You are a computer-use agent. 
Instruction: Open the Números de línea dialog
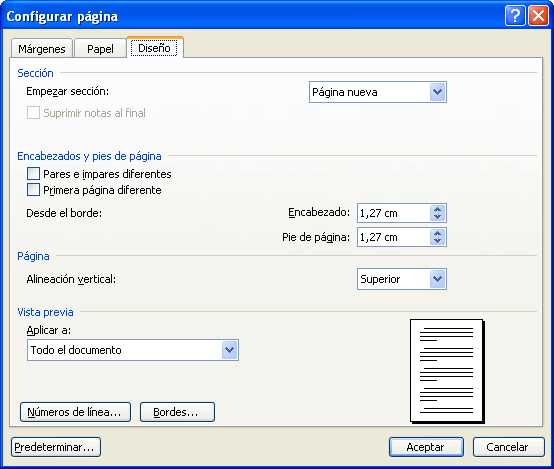click(x=75, y=412)
